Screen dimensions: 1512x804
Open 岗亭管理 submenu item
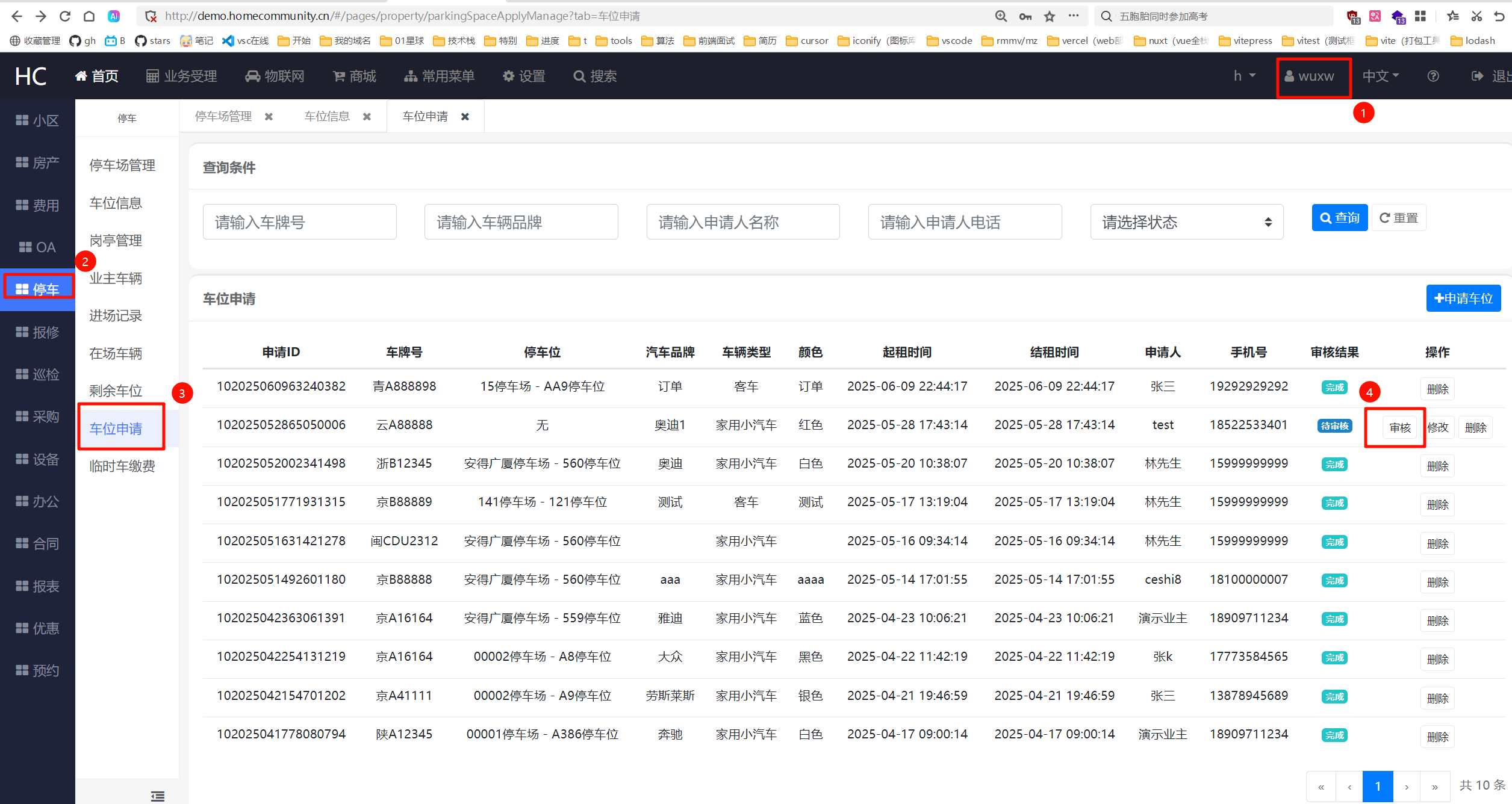click(116, 241)
